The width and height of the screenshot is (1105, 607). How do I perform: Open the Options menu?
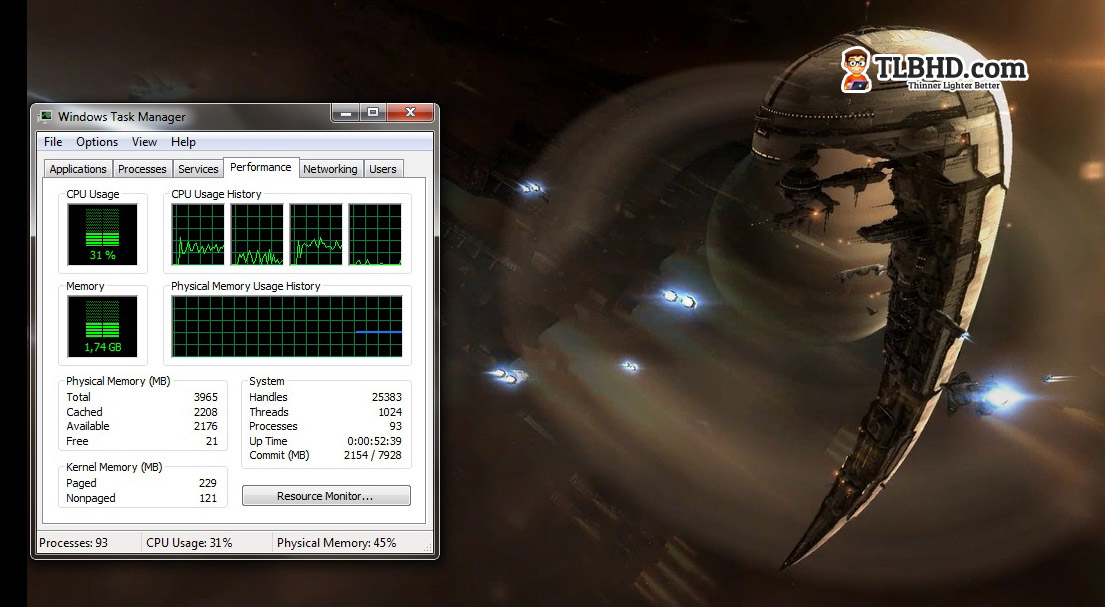pos(97,142)
